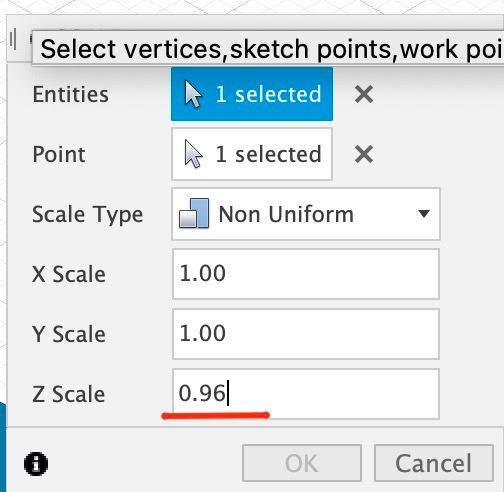Screen dimensions: 504x492
Task: Clear the Entities selection with its X
Action: coord(364,94)
